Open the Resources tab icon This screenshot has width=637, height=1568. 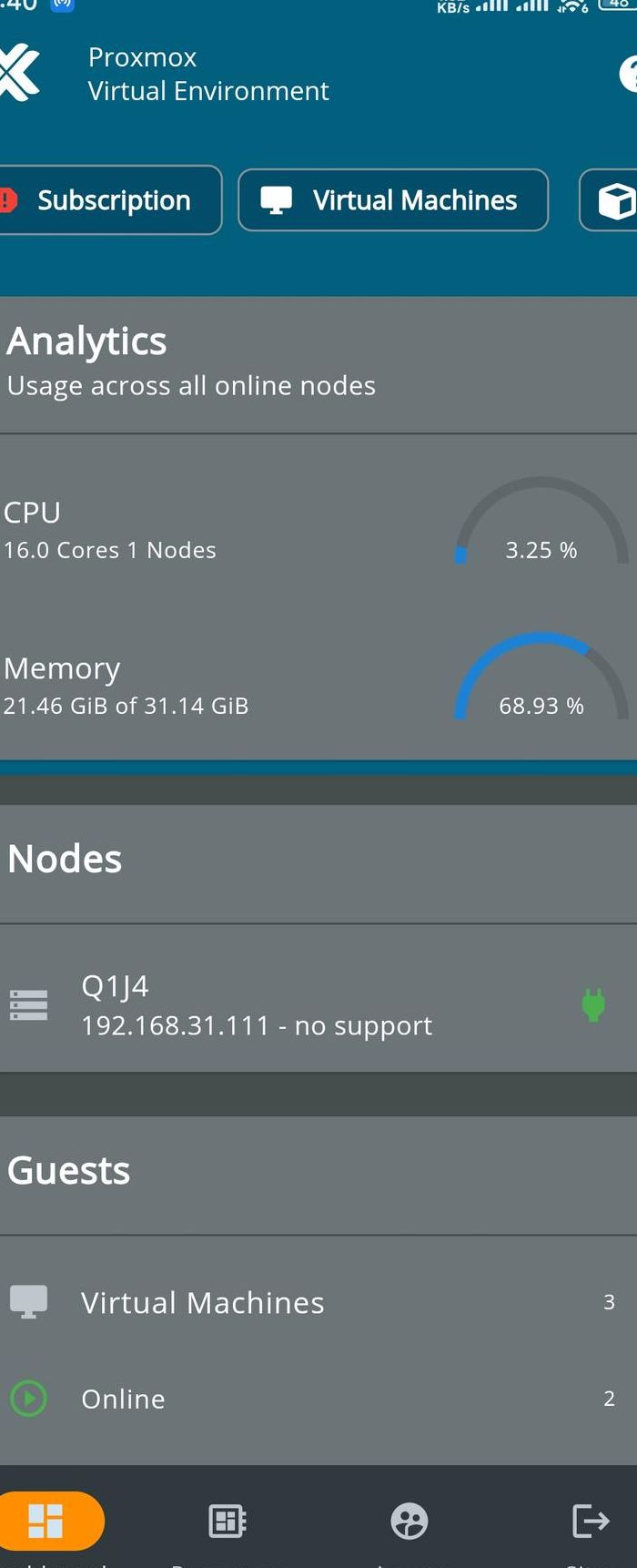click(227, 1521)
